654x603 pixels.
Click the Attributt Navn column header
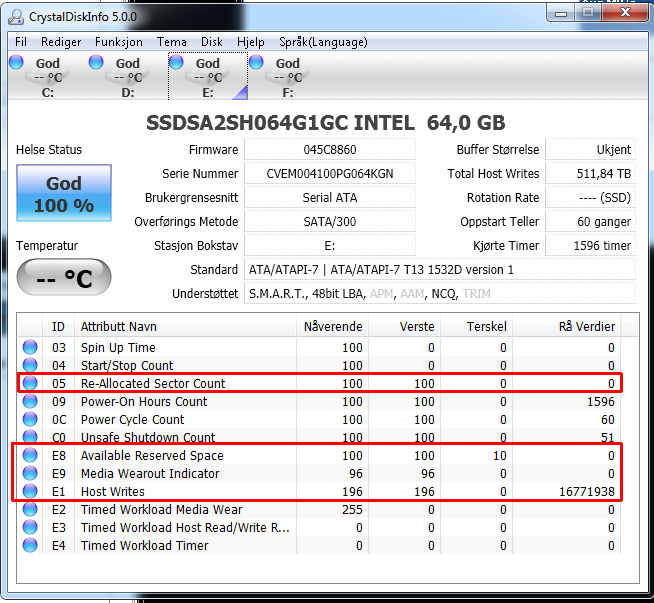186,327
